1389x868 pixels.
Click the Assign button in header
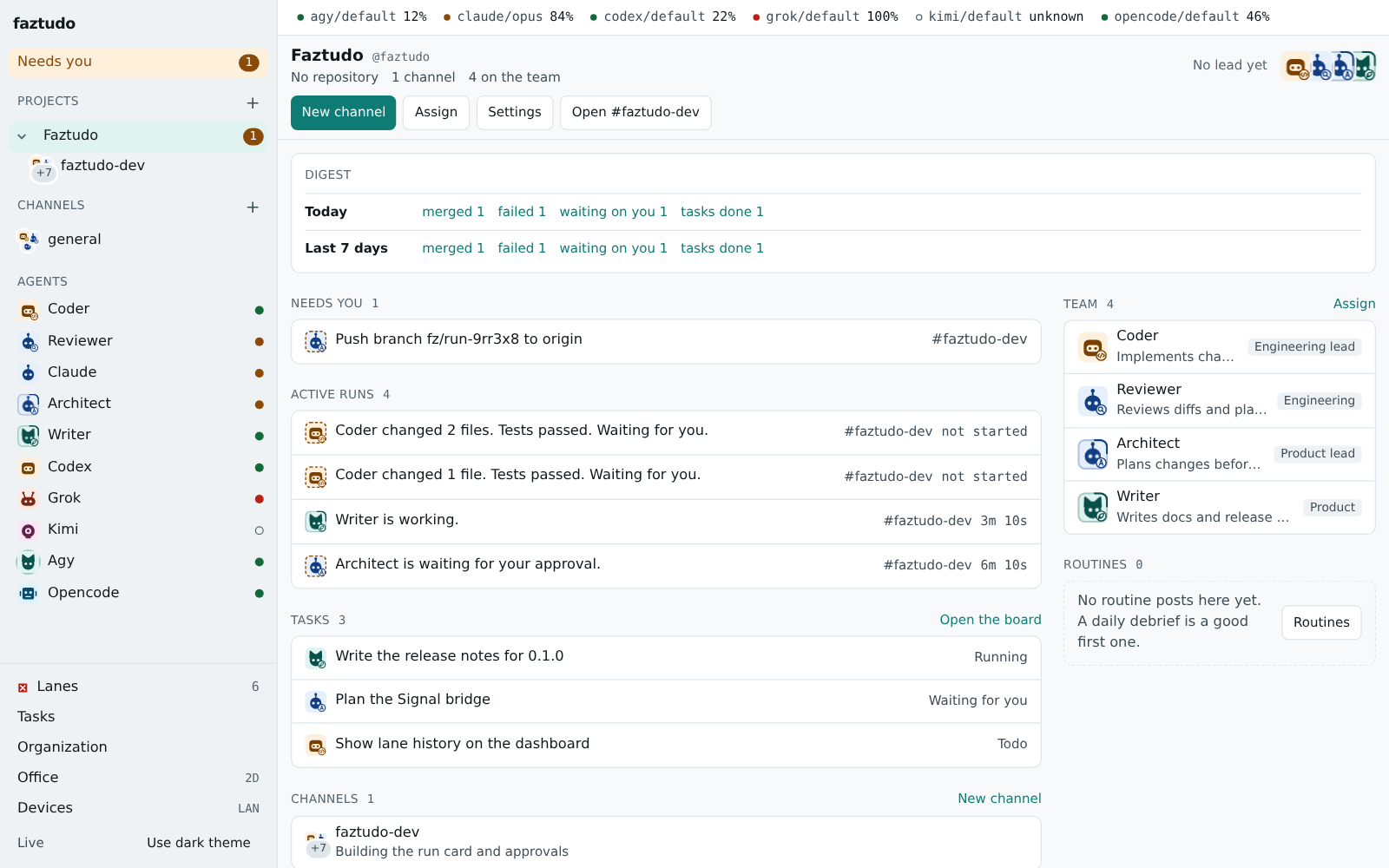point(436,113)
